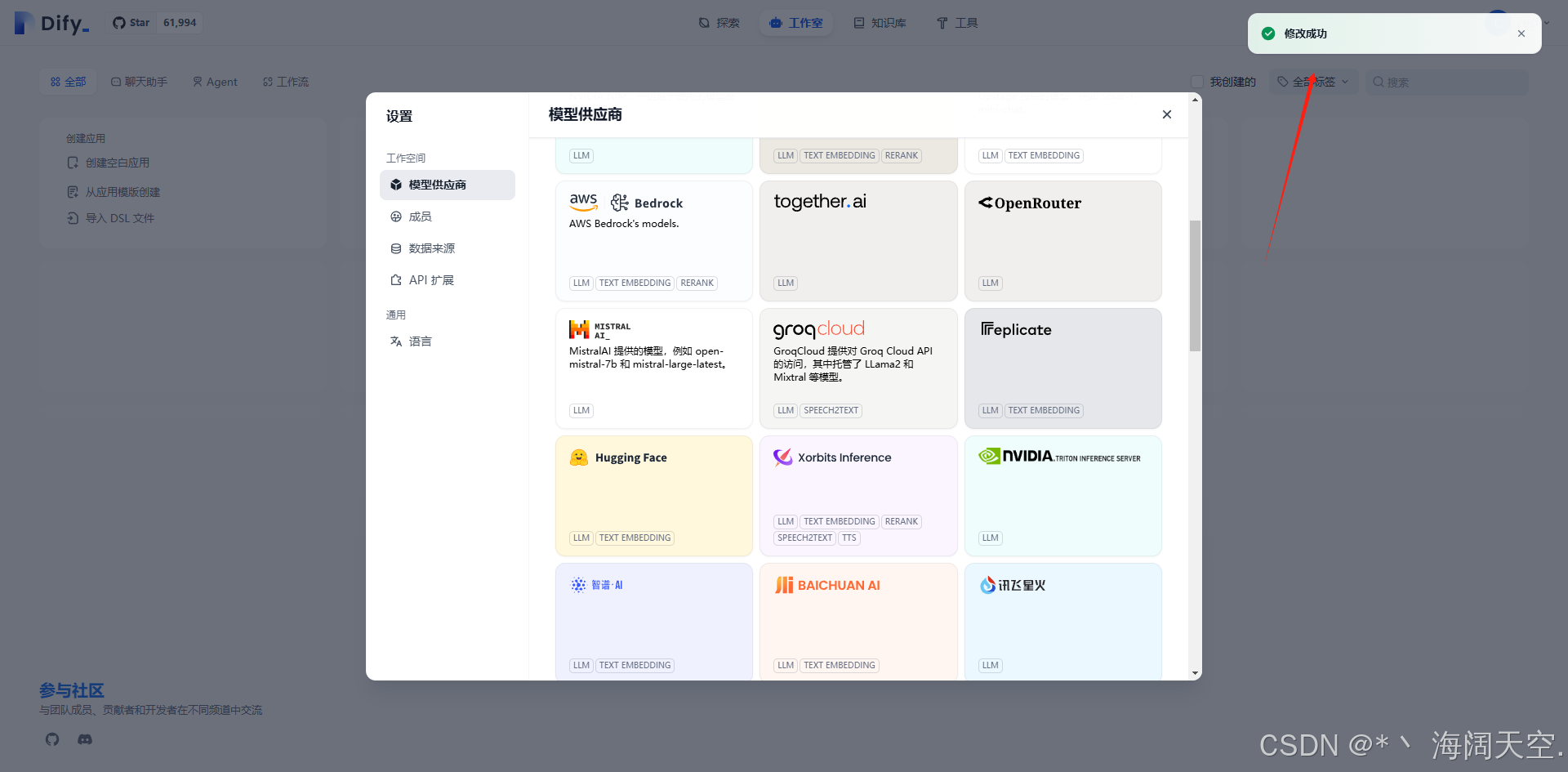The height and width of the screenshot is (772, 1568).
Task: Switch to the 探索 navigation tab
Action: (719, 23)
